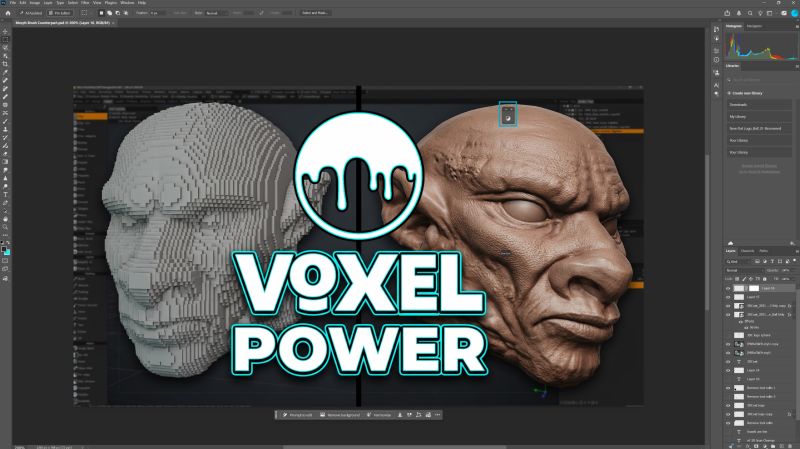Select the Type tool in the toolbar
This screenshot has width=800, height=449.
pyautogui.click(x=6, y=195)
